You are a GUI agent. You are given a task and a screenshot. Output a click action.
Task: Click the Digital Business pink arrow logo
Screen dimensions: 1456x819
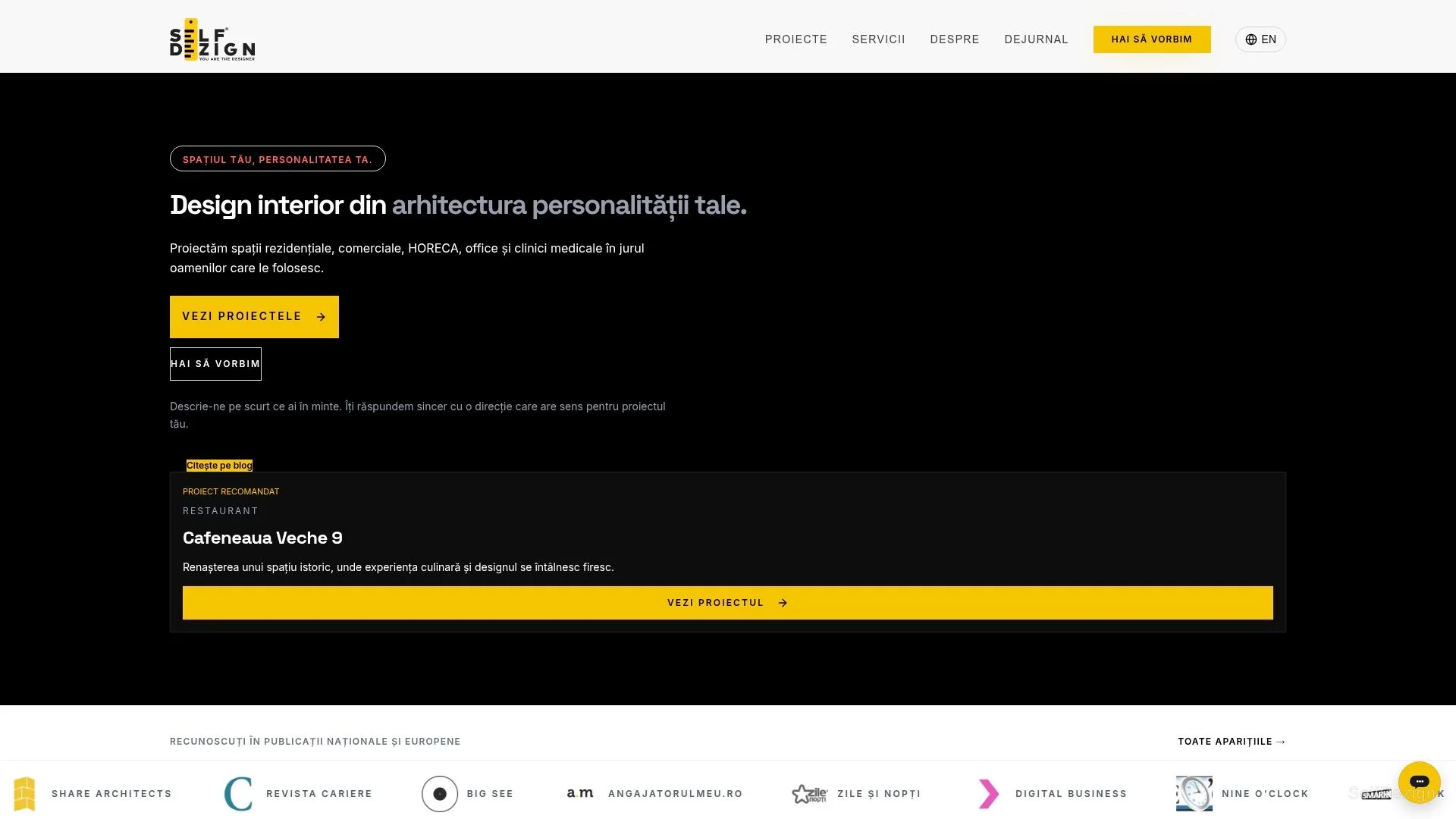[x=989, y=794]
